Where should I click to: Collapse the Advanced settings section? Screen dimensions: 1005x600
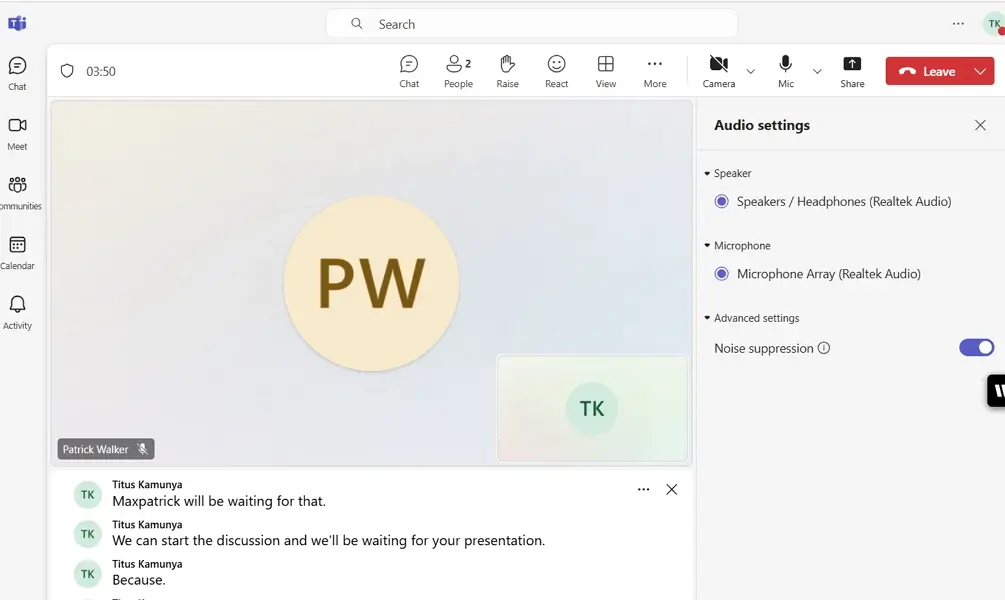(707, 318)
